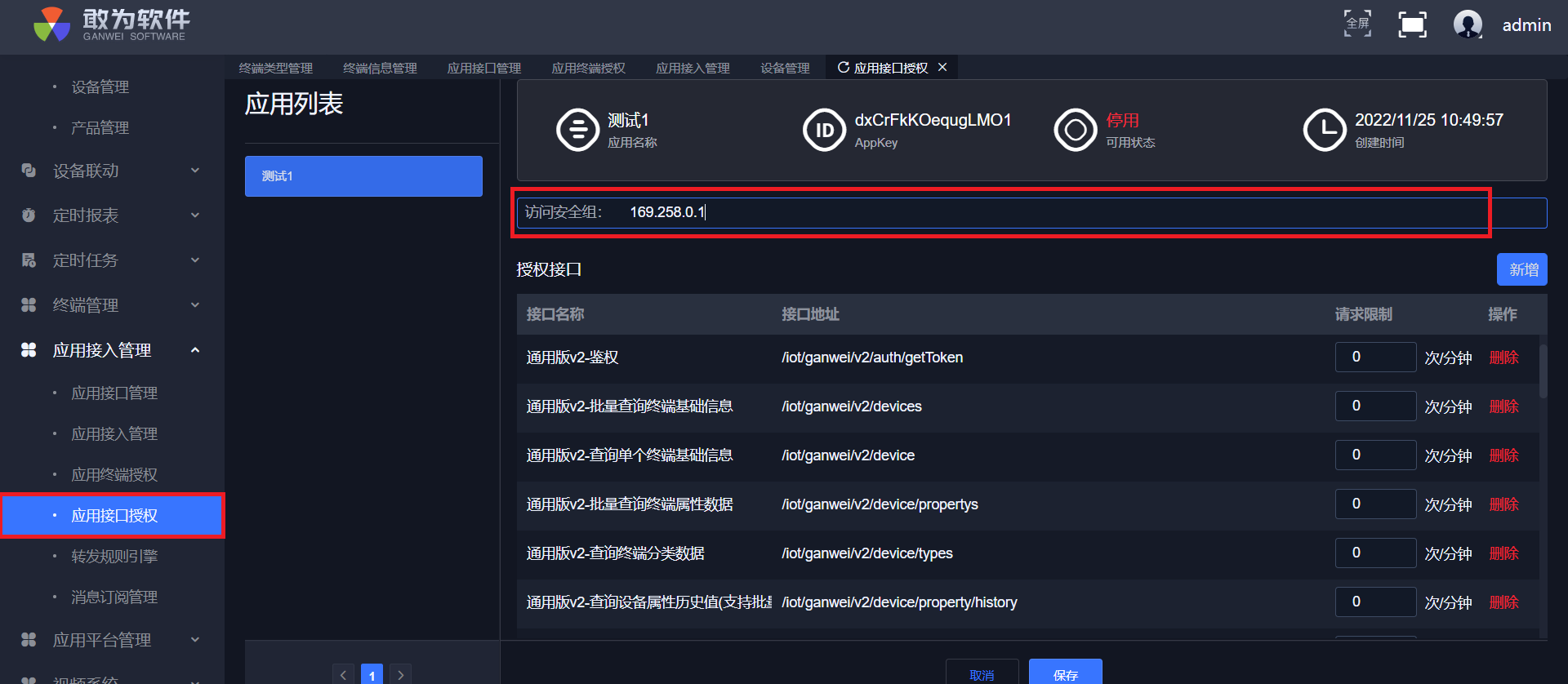This screenshot has width=1568, height=684.
Task: Switch to the 应用终端授权 tab
Action: point(588,69)
